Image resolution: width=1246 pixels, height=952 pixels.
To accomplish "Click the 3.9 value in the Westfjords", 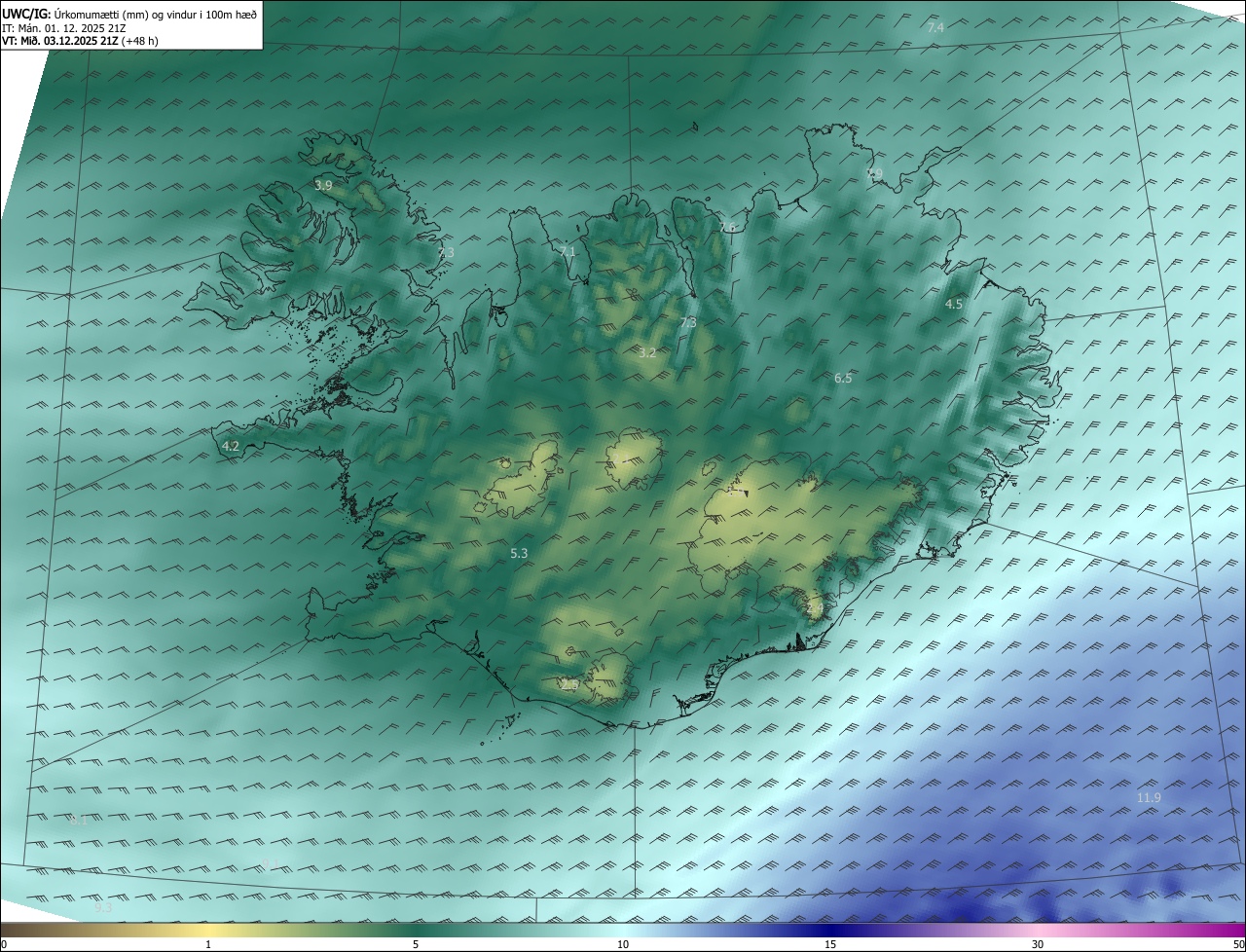I will (323, 184).
